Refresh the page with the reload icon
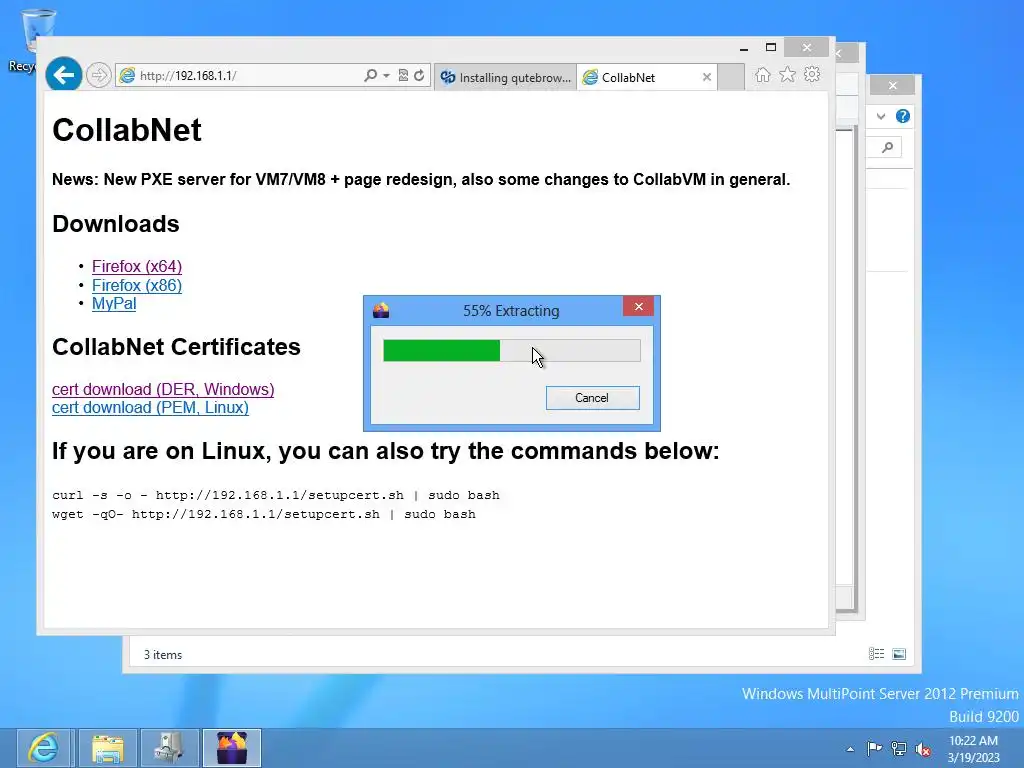 419,76
